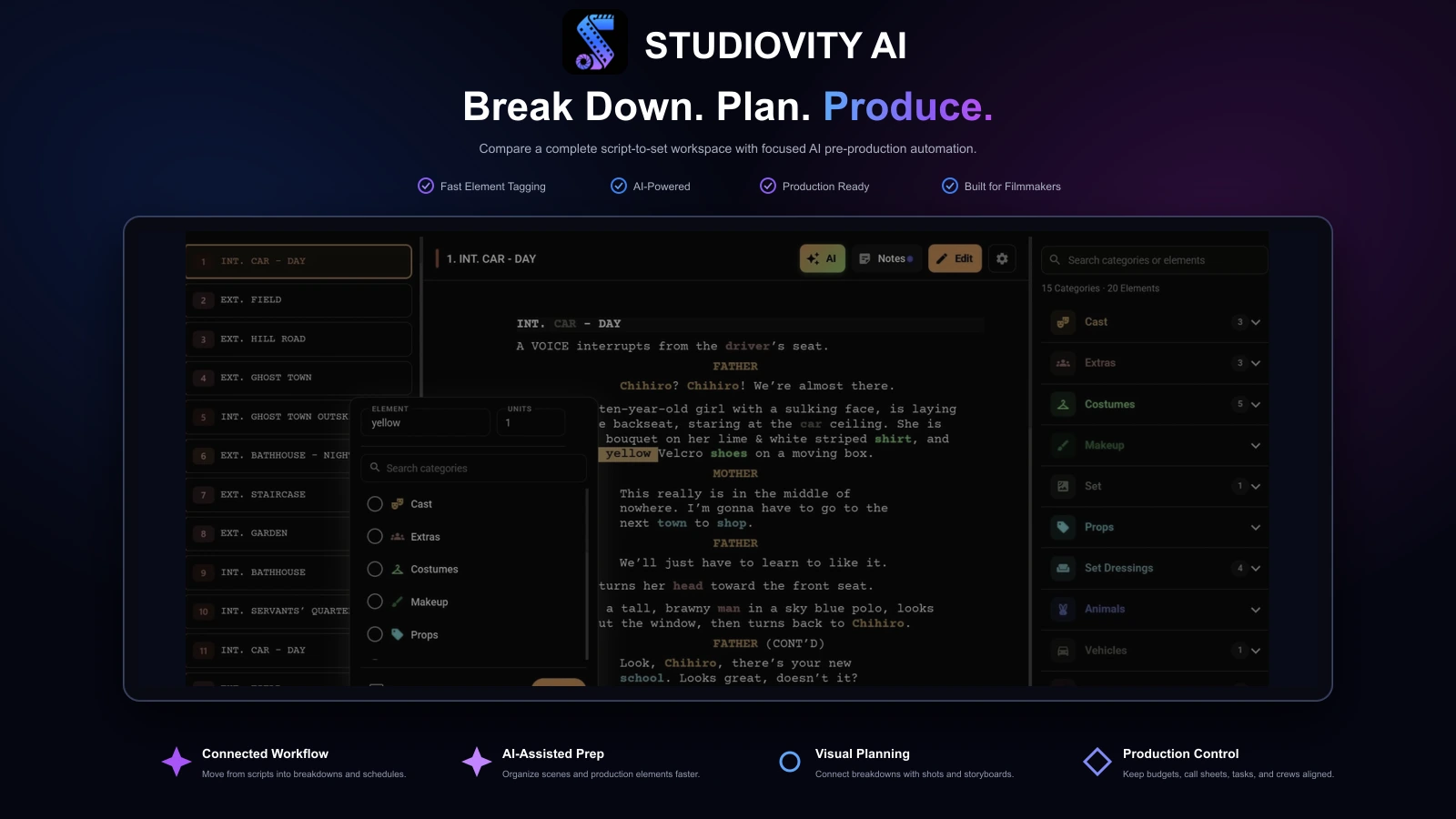Expand the Props category chevron in the right panel
The height and width of the screenshot is (819, 1456).
tap(1256, 527)
